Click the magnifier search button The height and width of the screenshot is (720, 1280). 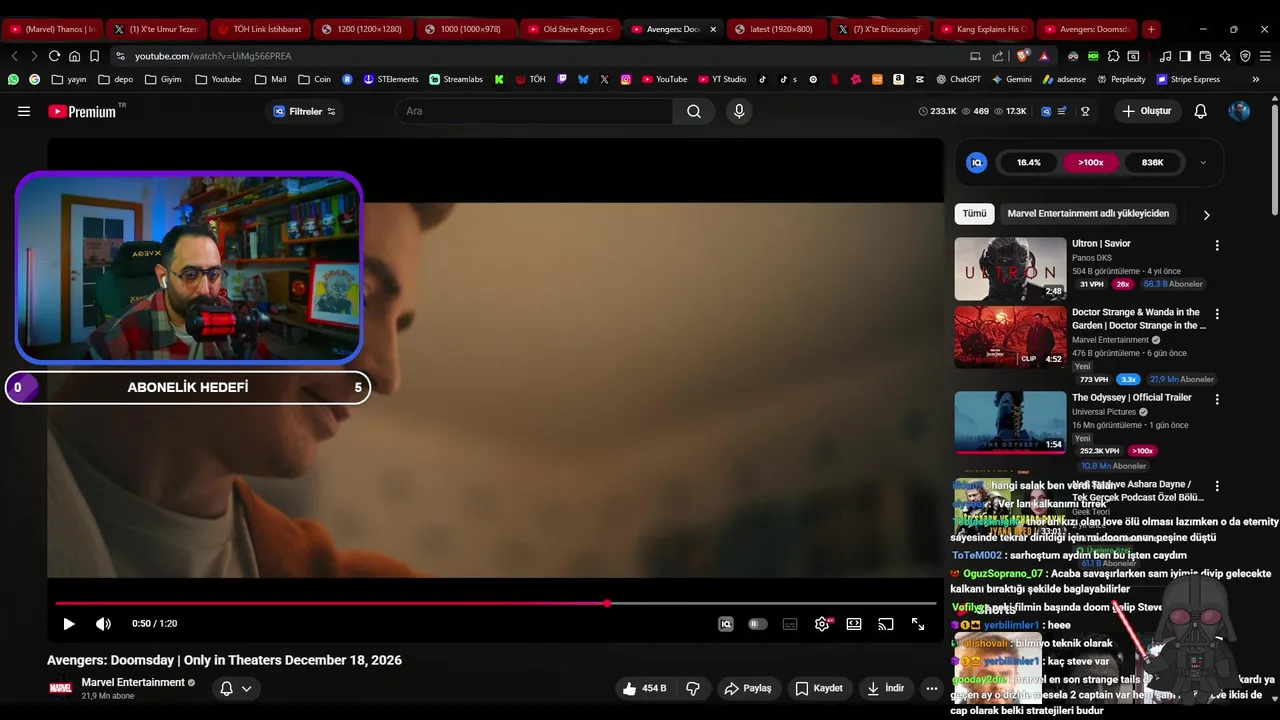tap(694, 111)
